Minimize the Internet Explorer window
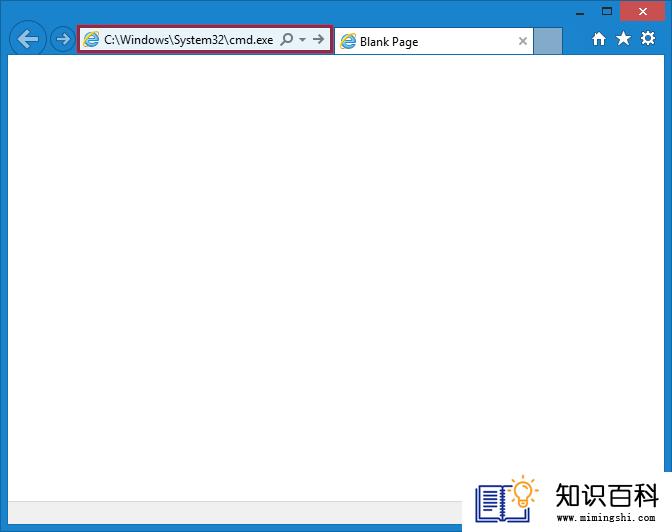672x532 pixels. (x=580, y=12)
